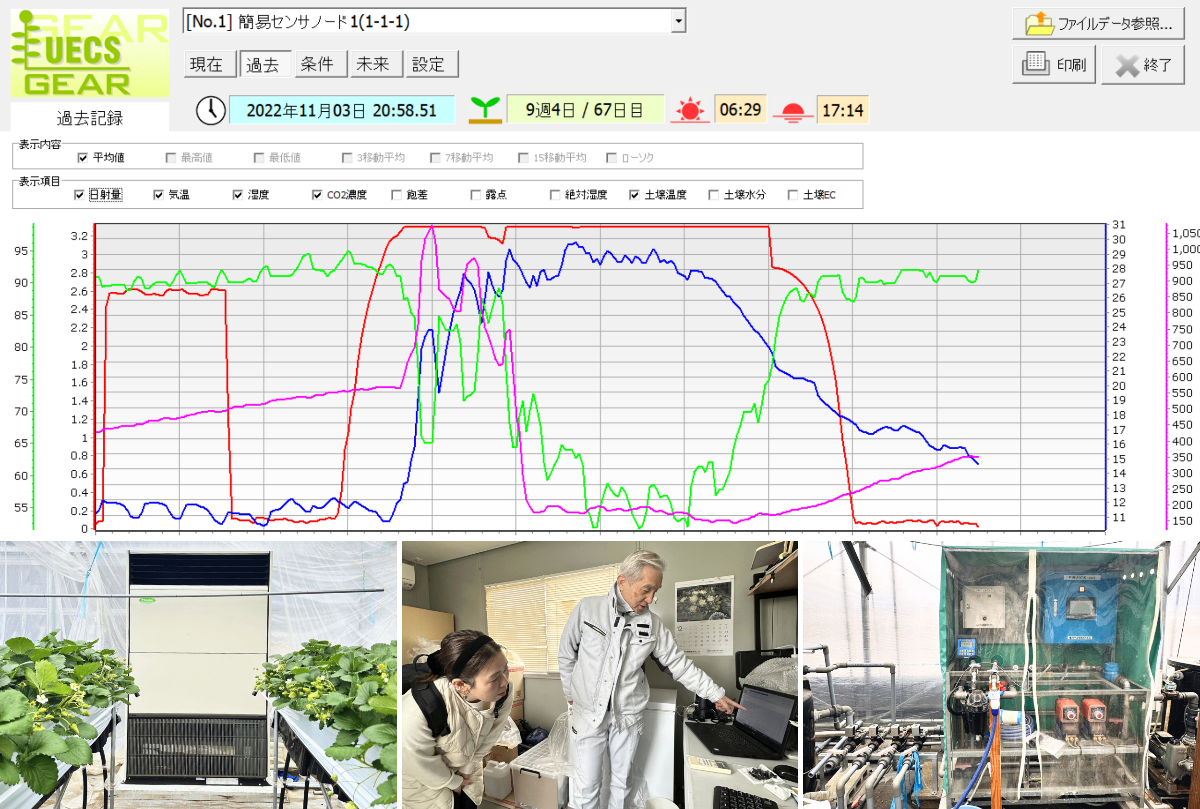
Task: Click the clock icon beside the date
Action: (210, 110)
